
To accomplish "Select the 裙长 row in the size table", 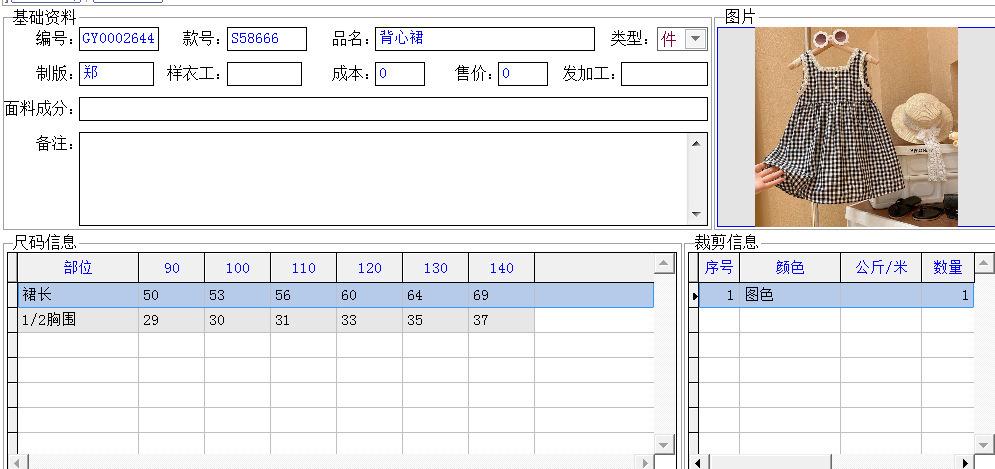I will click(x=336, y=295).
